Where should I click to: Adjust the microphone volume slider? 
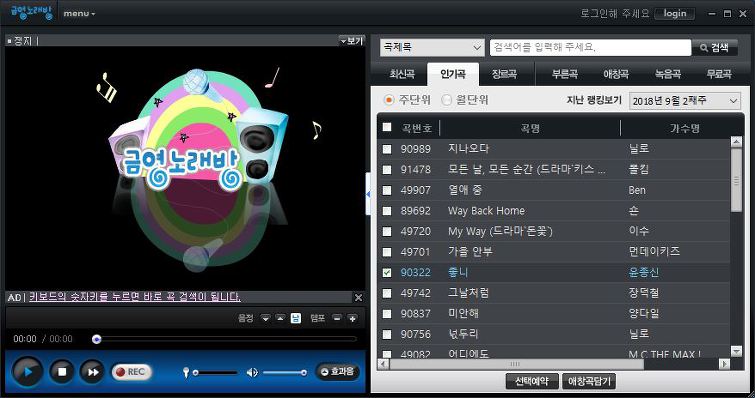[x=215, y=372]
